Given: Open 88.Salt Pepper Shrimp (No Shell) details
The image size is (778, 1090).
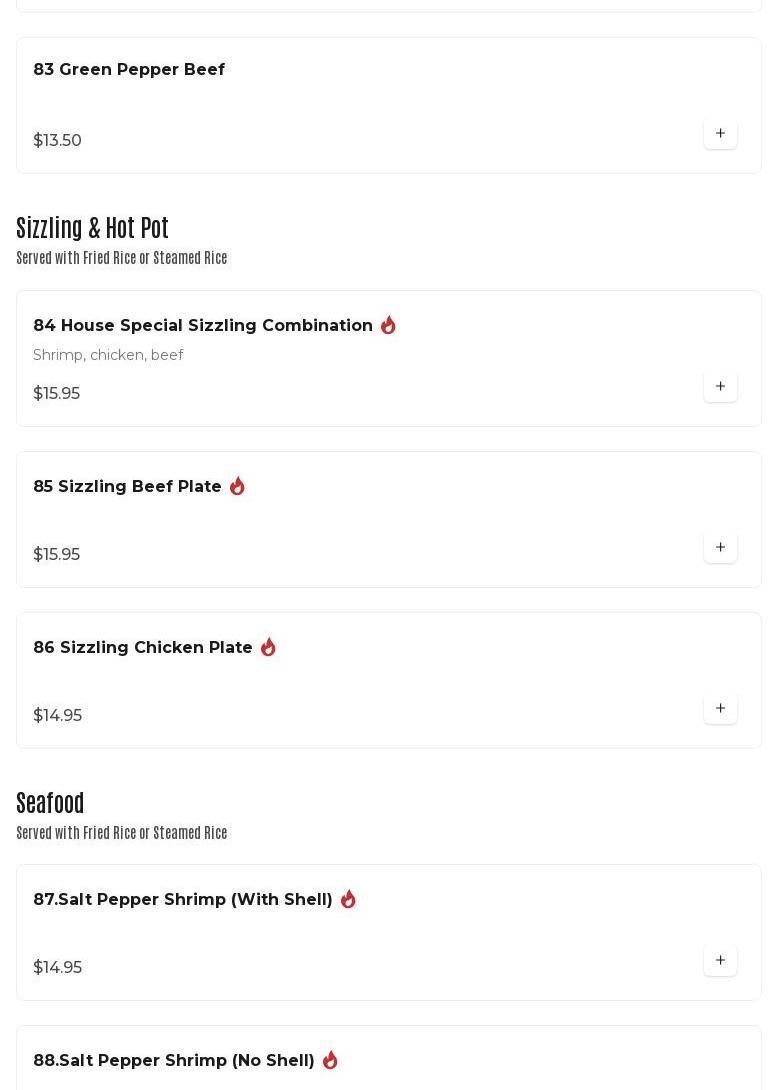Looking at the screenshot, I should tap(174, 1060).
